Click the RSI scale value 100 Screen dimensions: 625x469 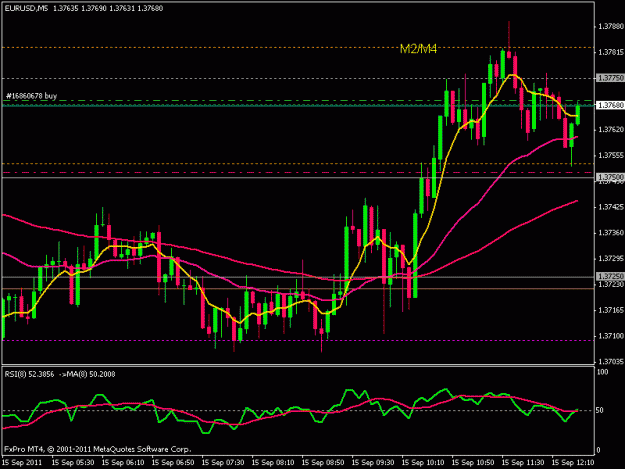(x=603, y=372)
